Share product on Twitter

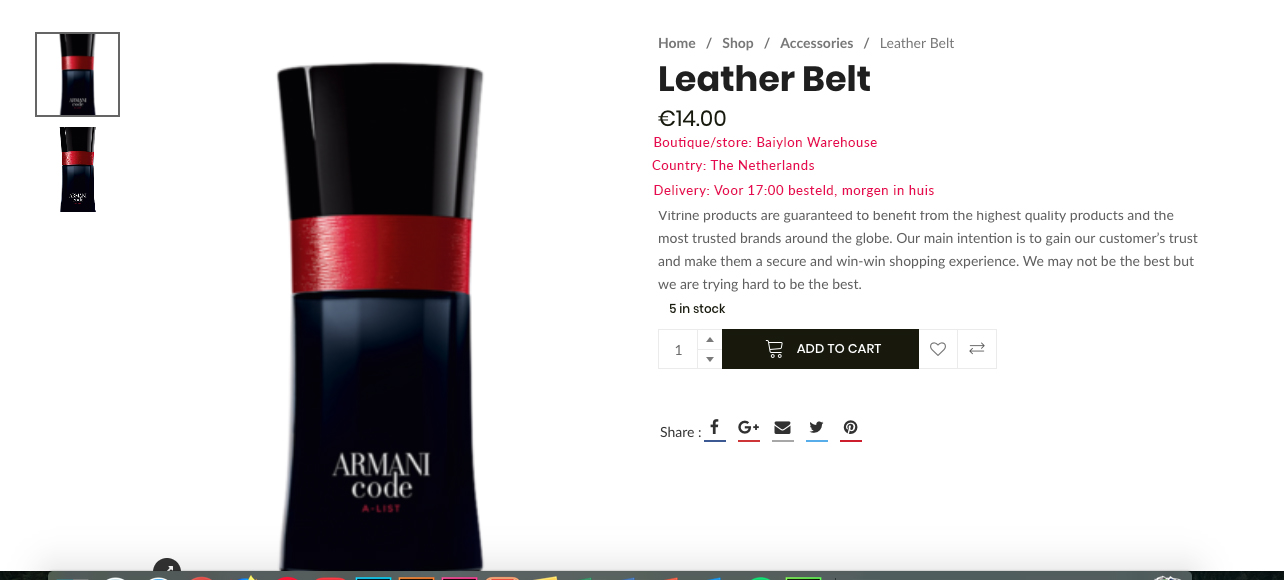816,427
